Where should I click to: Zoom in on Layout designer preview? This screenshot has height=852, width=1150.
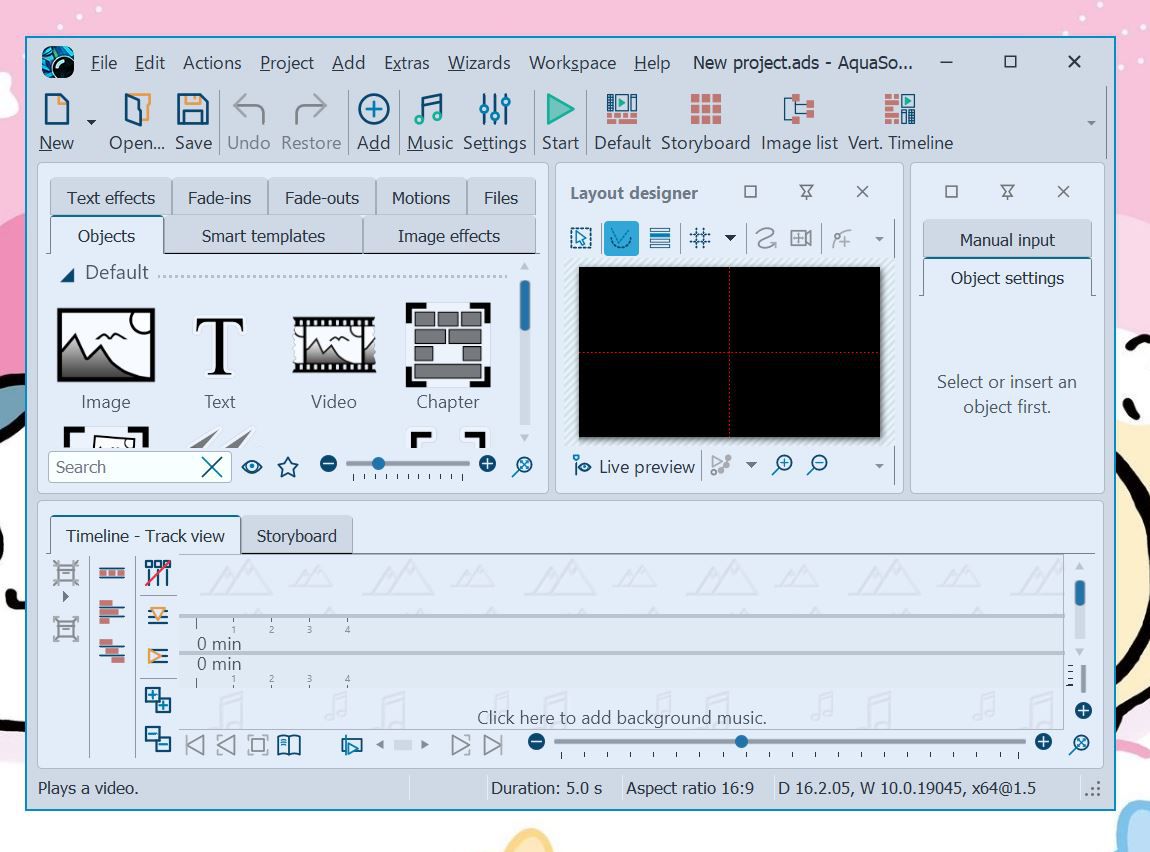(x=783, y=464)
